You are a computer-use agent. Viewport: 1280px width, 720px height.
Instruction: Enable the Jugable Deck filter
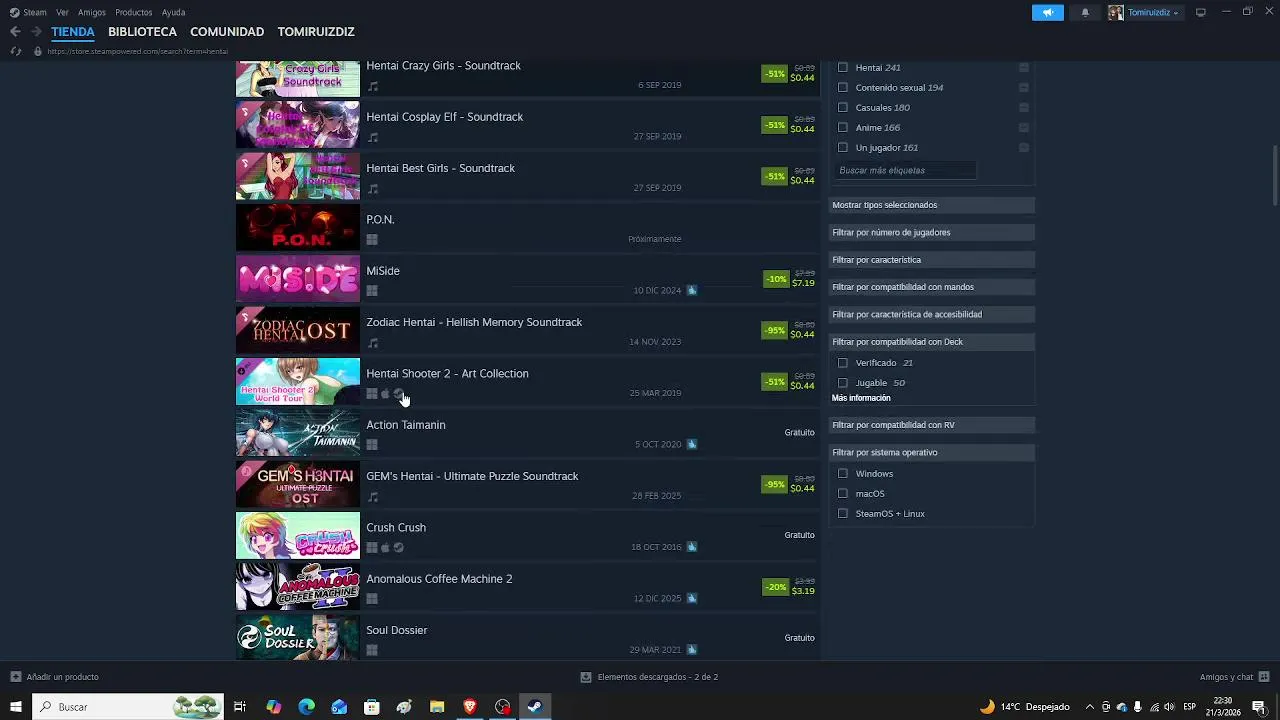(x=843, y=383)
